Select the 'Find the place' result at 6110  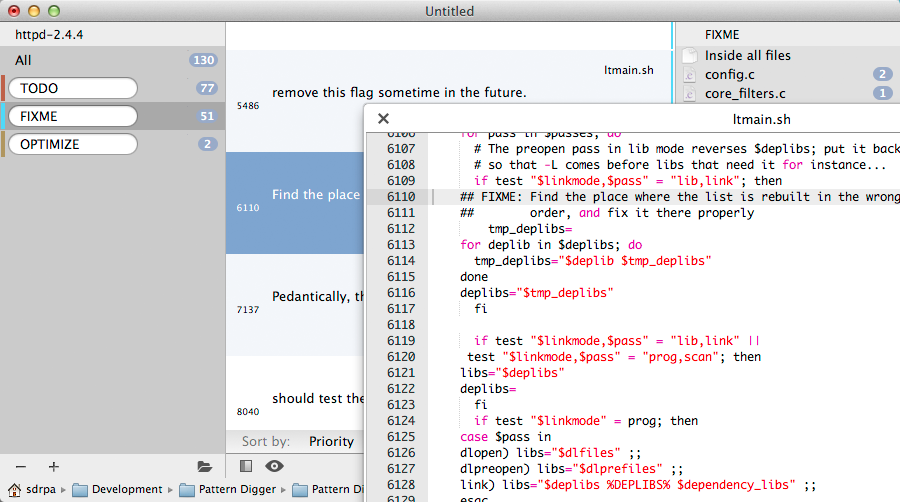coord(295,203)
